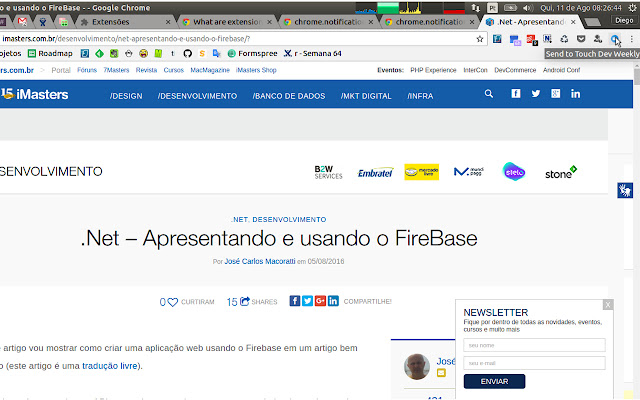Click the Pocket extension icon

click(x=581, y=39)
